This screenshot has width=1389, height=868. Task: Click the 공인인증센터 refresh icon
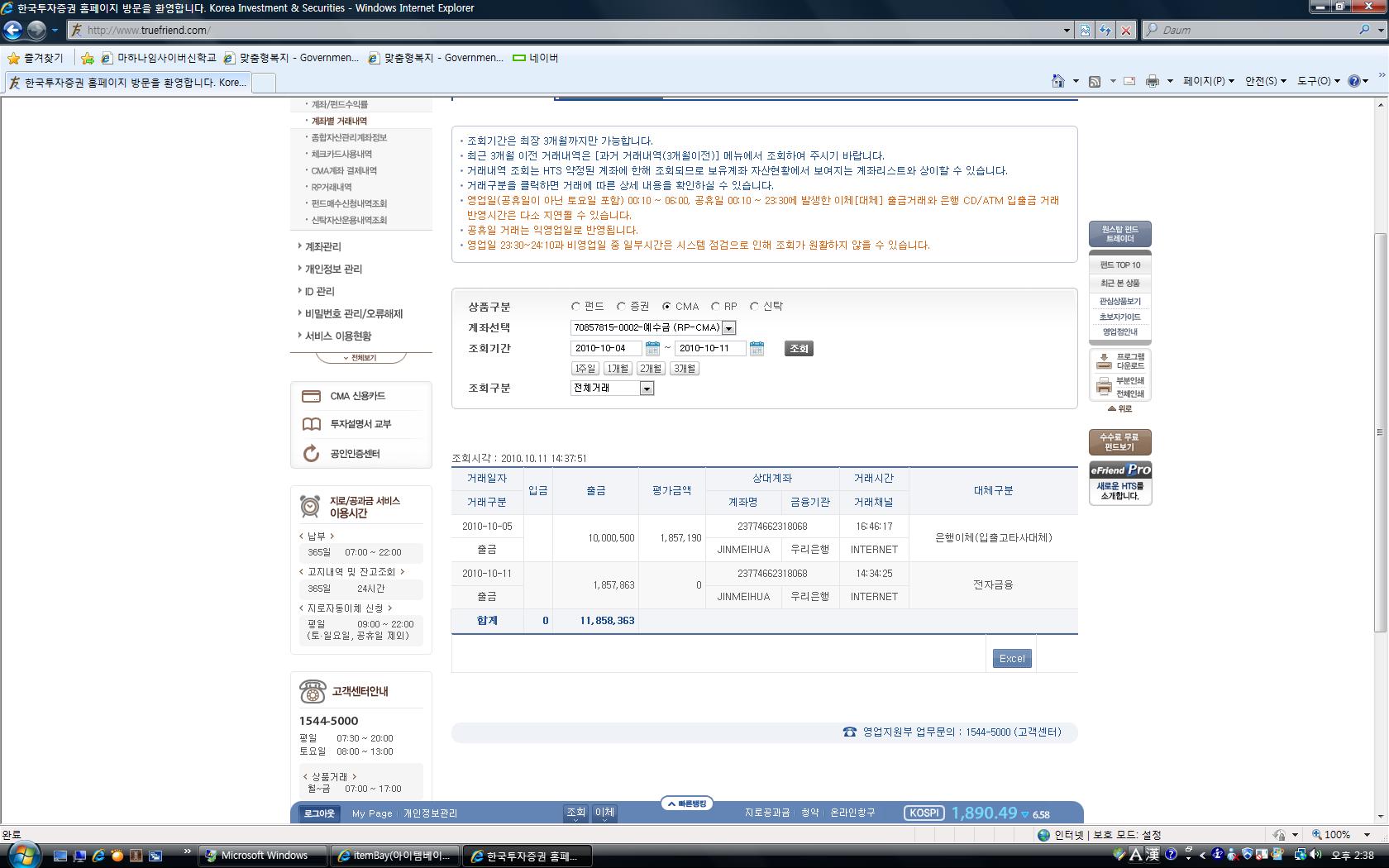click(311, 453)
